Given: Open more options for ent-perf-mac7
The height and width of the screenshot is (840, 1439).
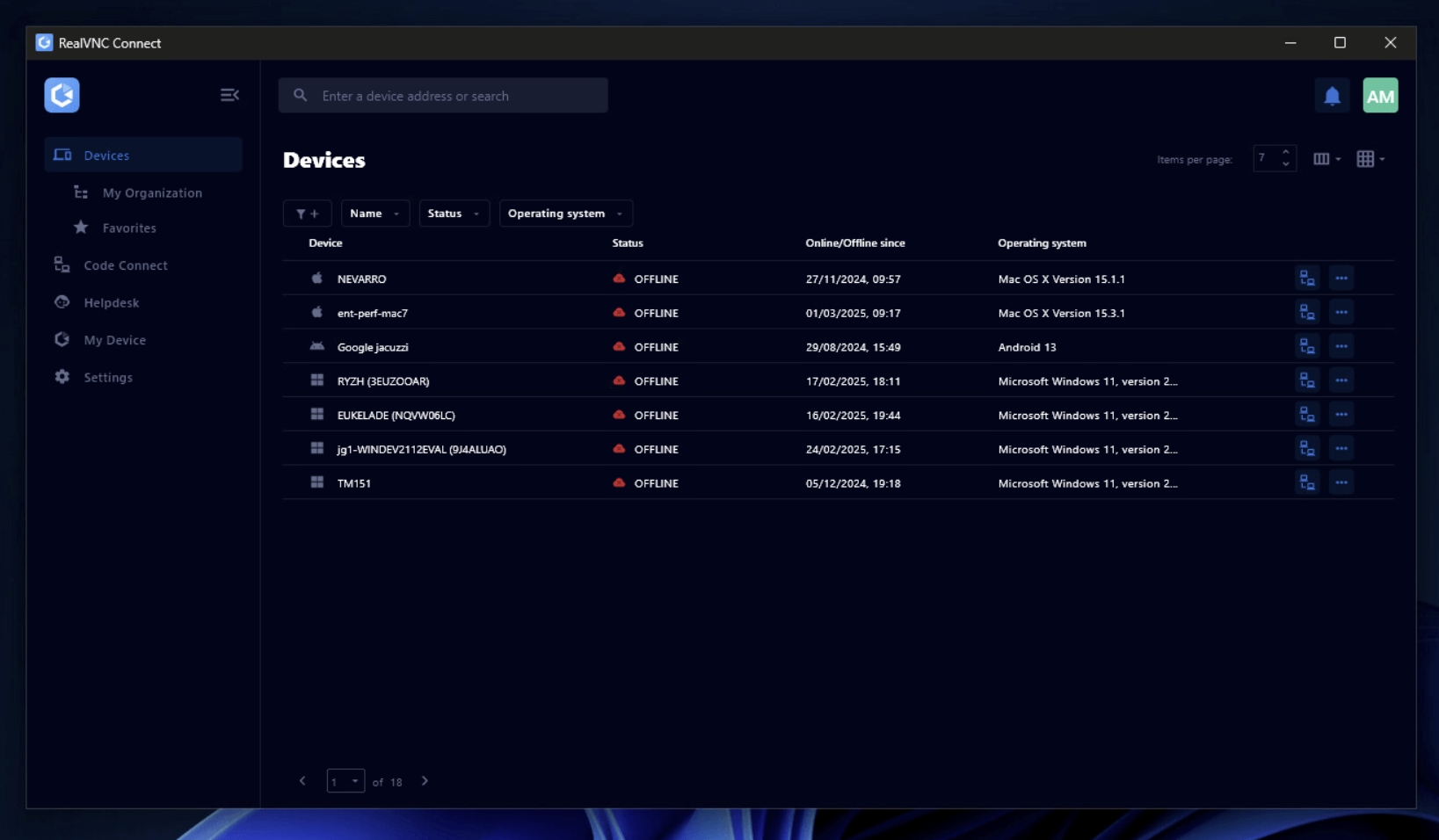Looking at the screenshot, I should [x=1341, y=313].
